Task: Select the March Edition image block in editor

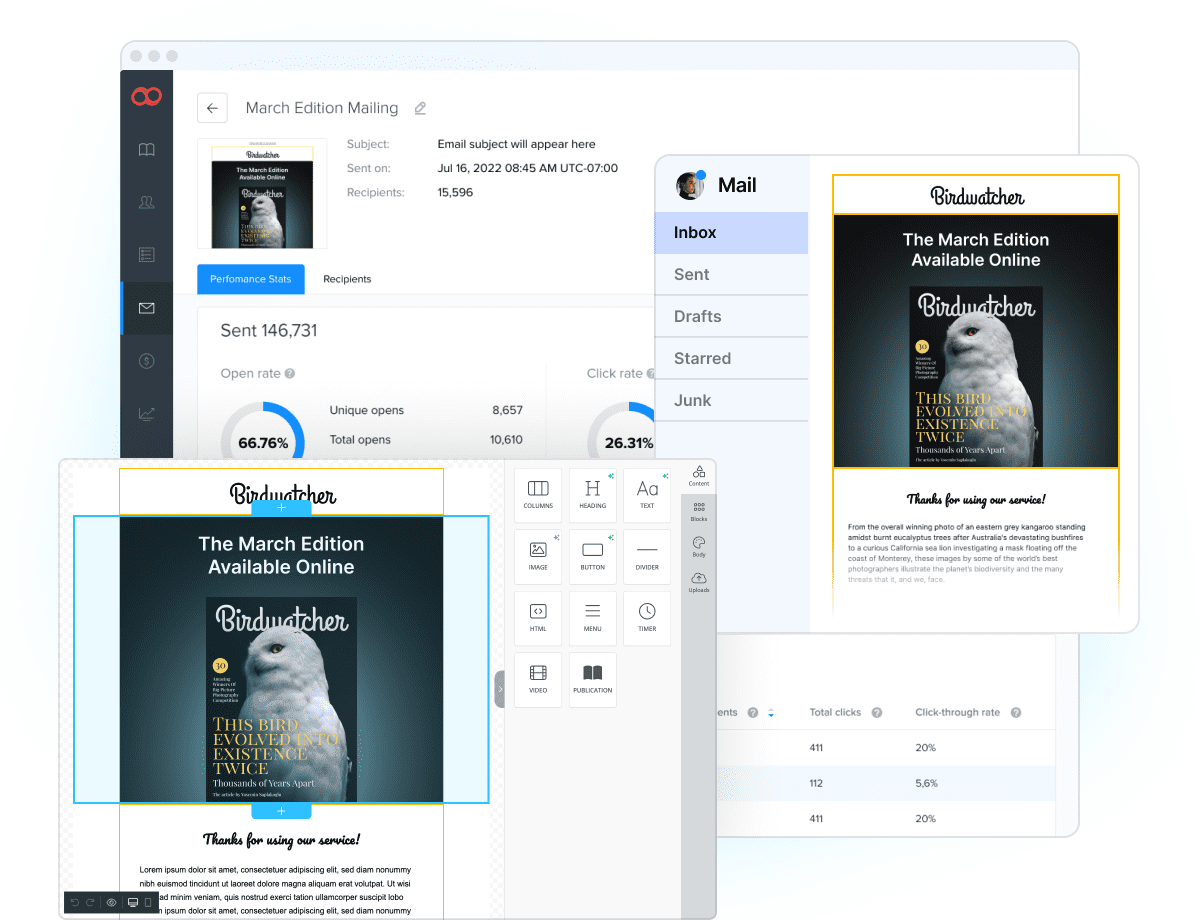Action: click(x=281, y=660)
